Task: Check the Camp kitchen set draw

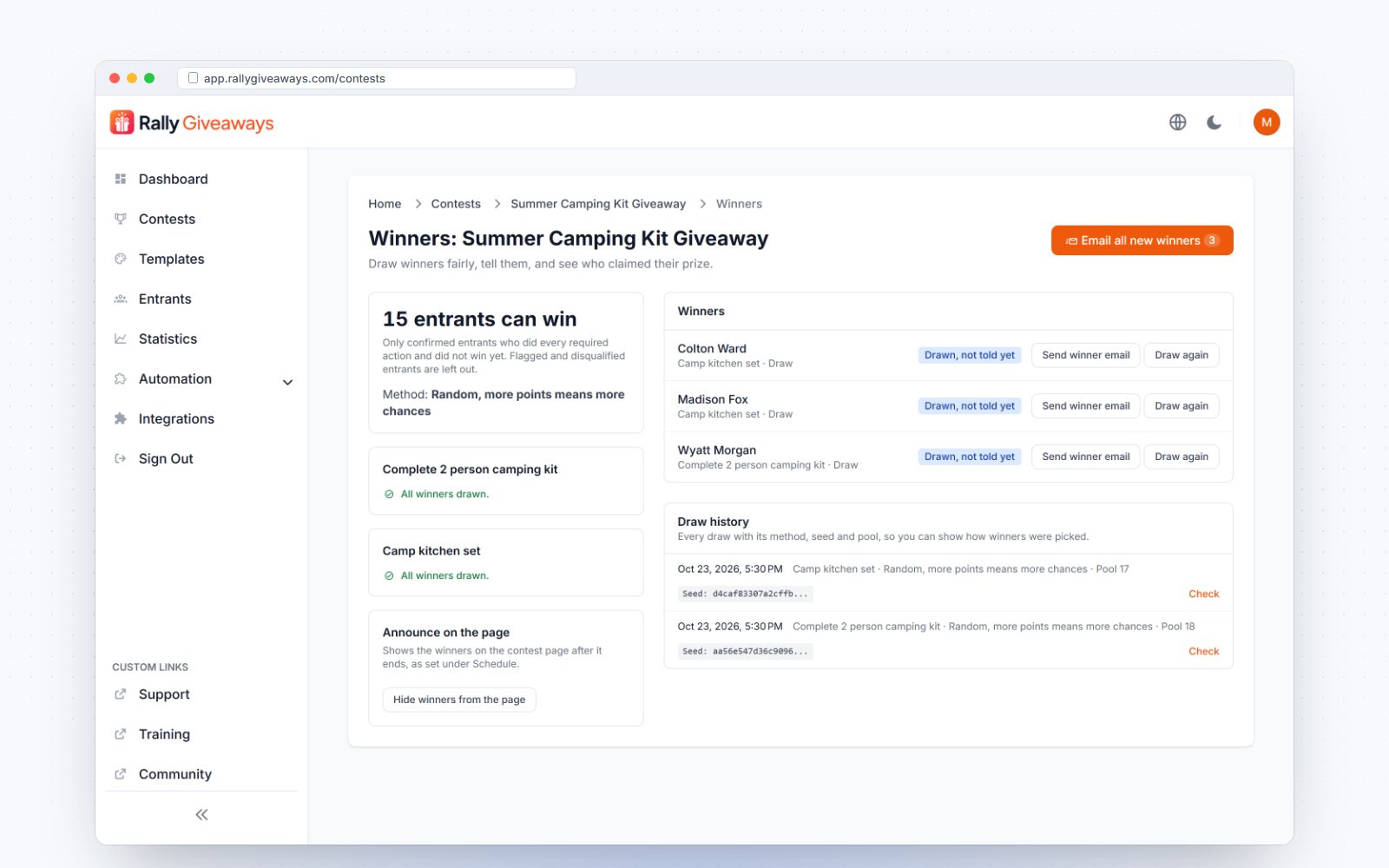Action: (1203, 594)
